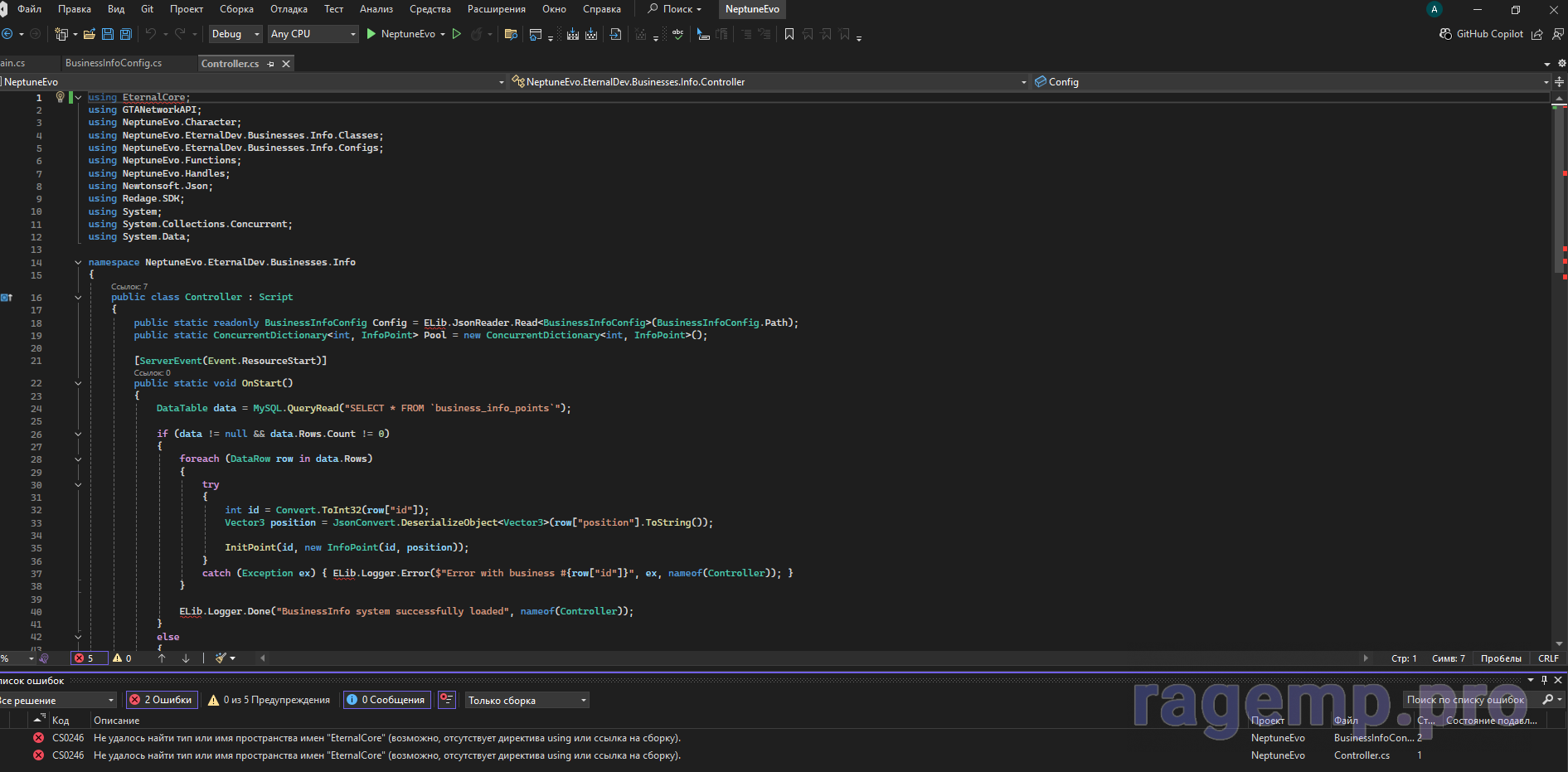Viewport: 1568px width, 772px height.
Task: Open the Расширения menu
Action: pos(497,9)
